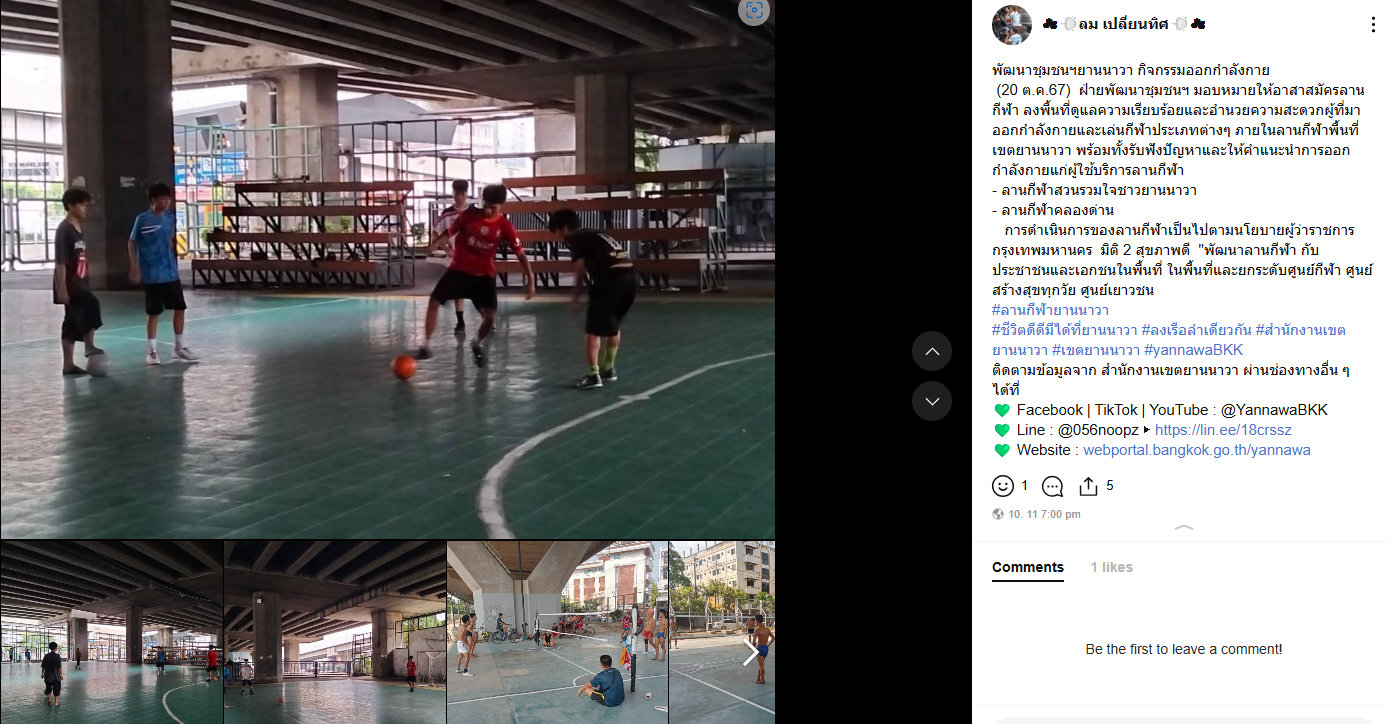This screenshot has width=1388, height=724.
Task: Collapse the post text with small caret
Action: (1183, 527)
